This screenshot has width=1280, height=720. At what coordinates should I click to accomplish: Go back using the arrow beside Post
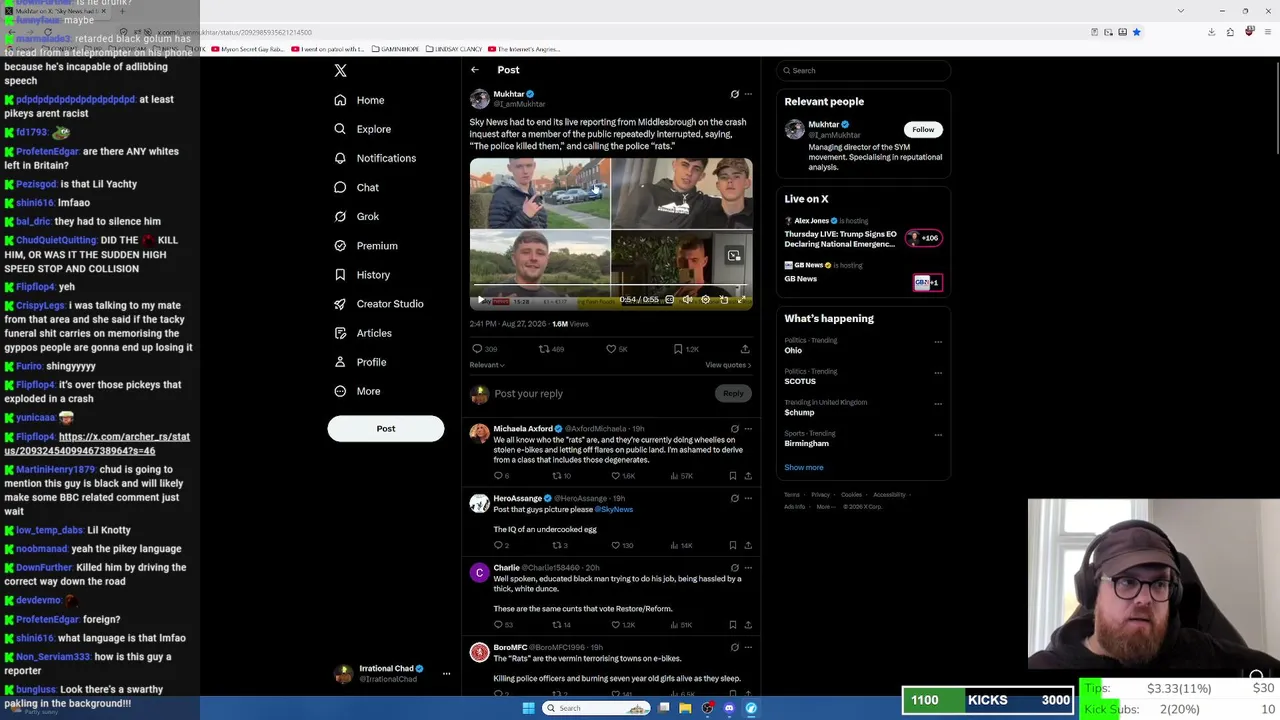475,70
